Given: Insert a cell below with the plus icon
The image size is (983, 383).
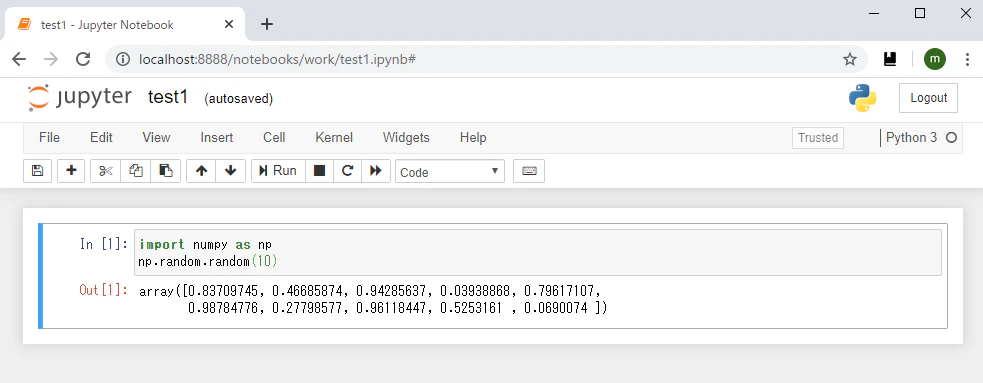Looking at the screenshot, I should click(x=71, y=171).
